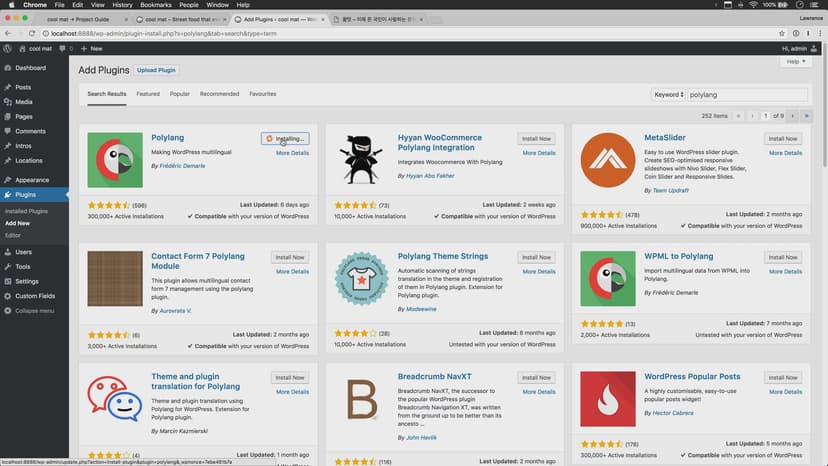The width and height of the screenshot is (828, 466).
Task: Expand the Help panel dropdown
Action: pos(795,61)
